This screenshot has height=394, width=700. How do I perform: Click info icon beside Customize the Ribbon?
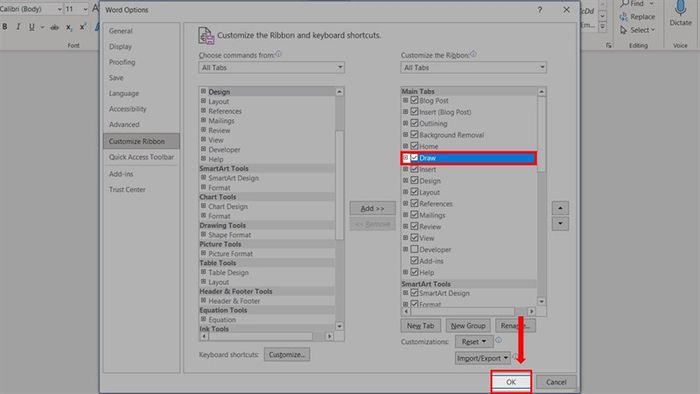pyautogui.click(x=473, y=54)
